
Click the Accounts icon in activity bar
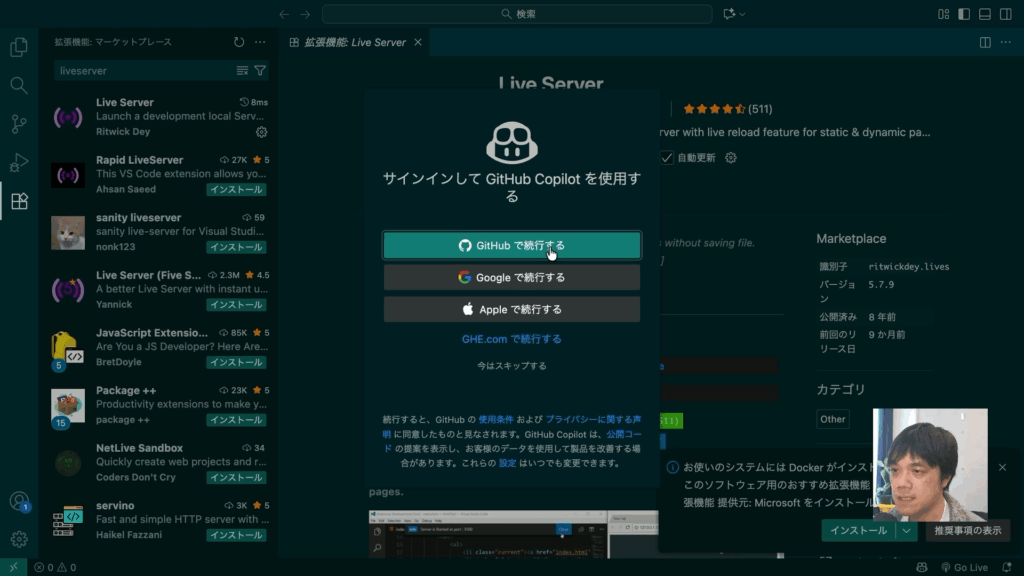click(18, 501)
